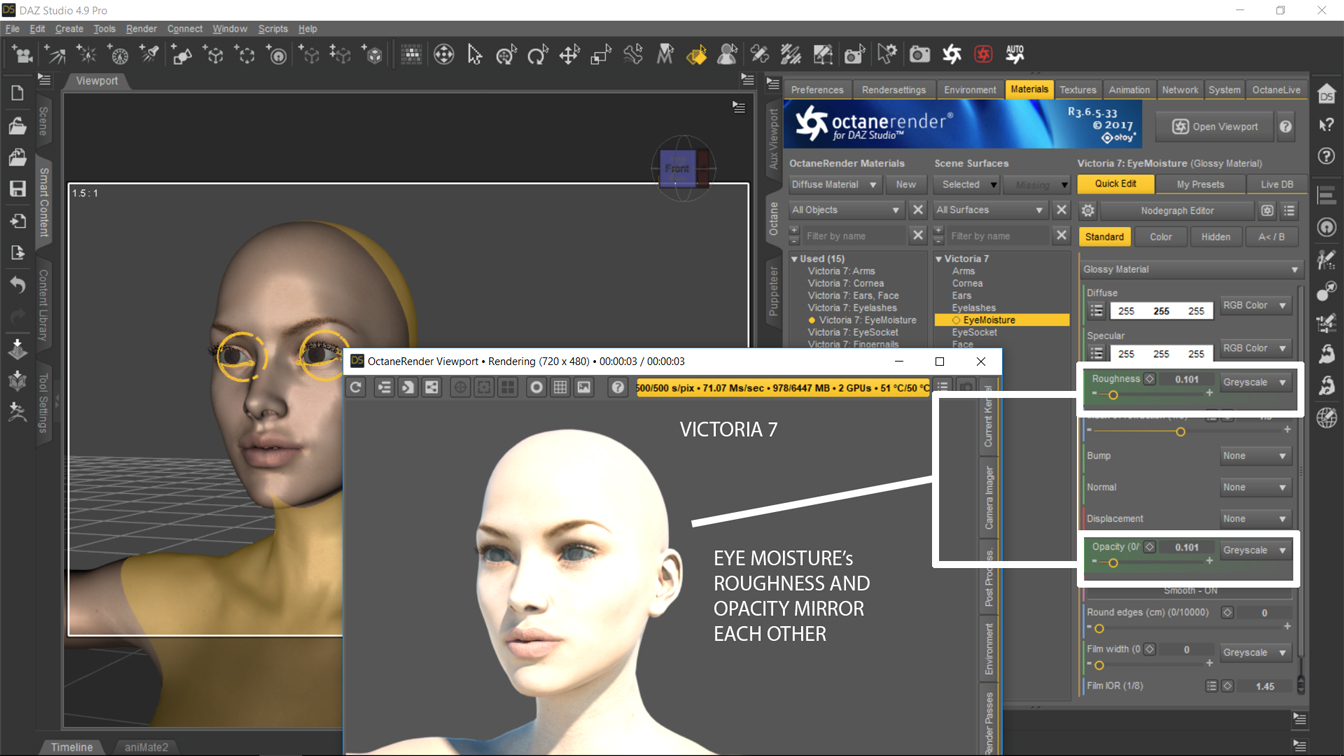Click the Save file icon in left sidebar

[17, 189]
